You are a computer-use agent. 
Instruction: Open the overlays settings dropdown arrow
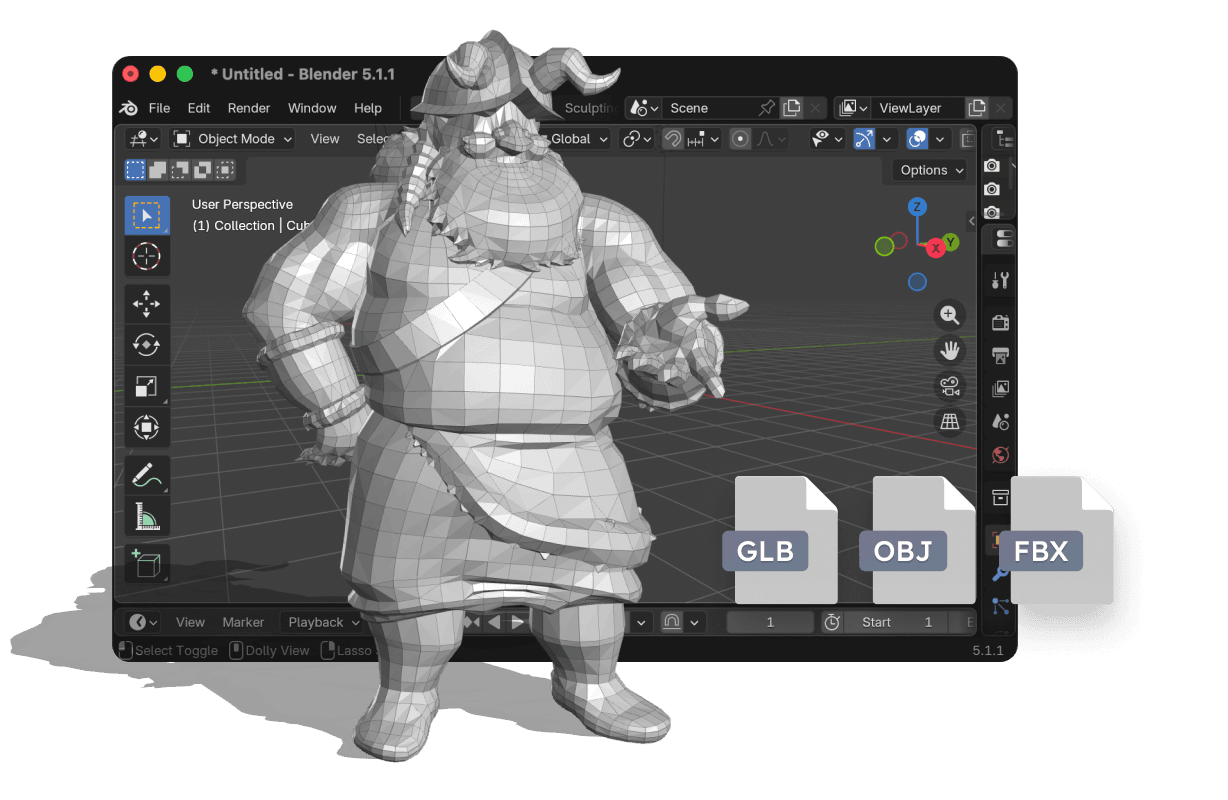tap(940, 139)
